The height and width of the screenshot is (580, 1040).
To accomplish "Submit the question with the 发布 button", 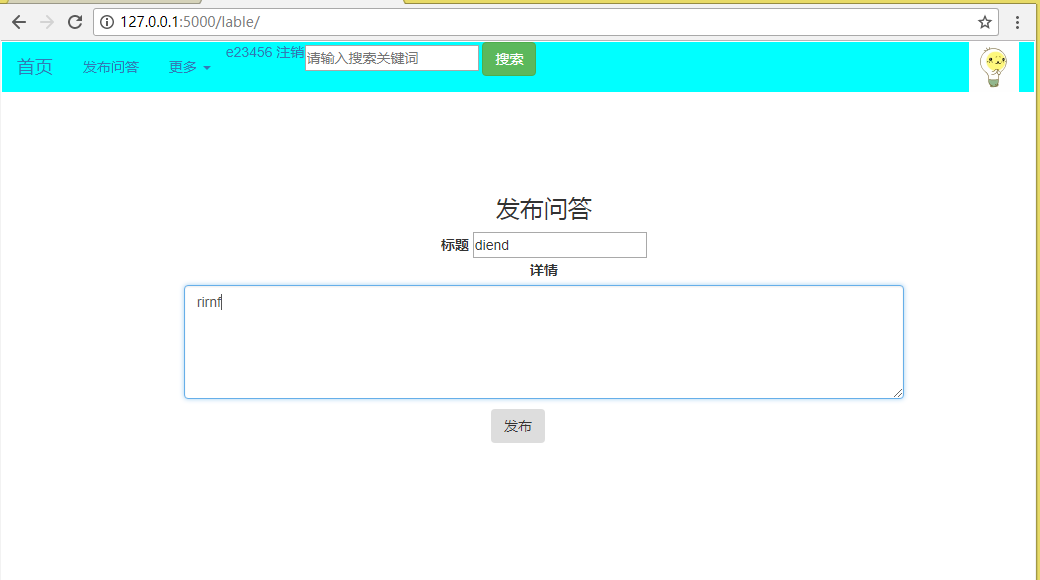I will click(x=518, y=426).
